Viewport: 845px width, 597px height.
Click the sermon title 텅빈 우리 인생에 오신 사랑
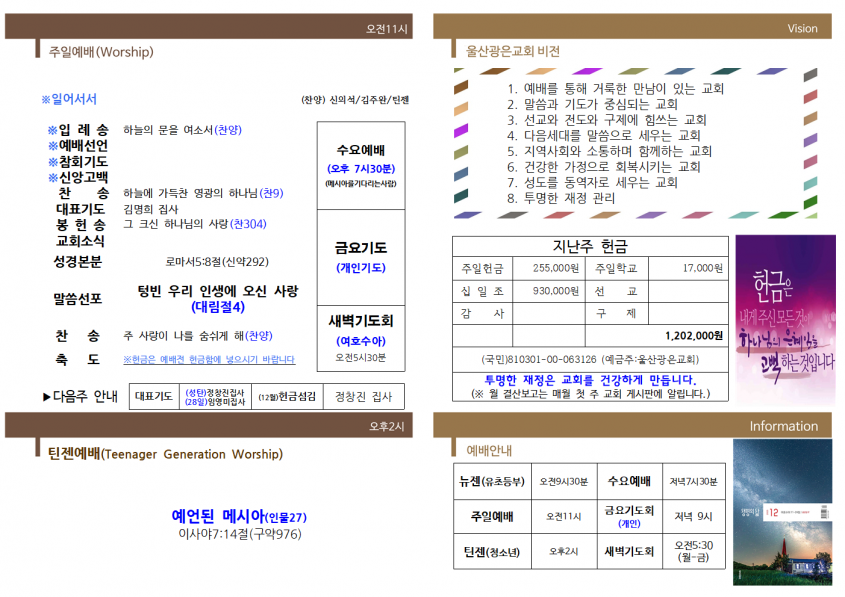click(218, 291)
